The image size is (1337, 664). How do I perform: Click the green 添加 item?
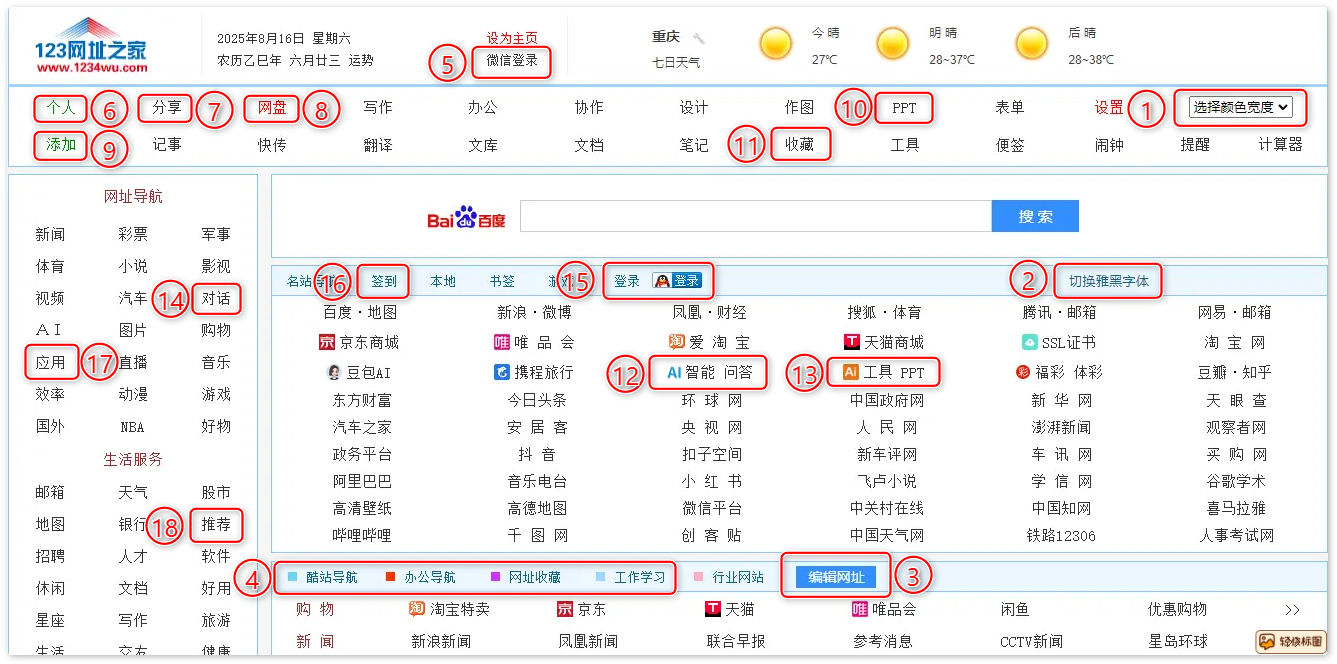click(x=61, y=144)
